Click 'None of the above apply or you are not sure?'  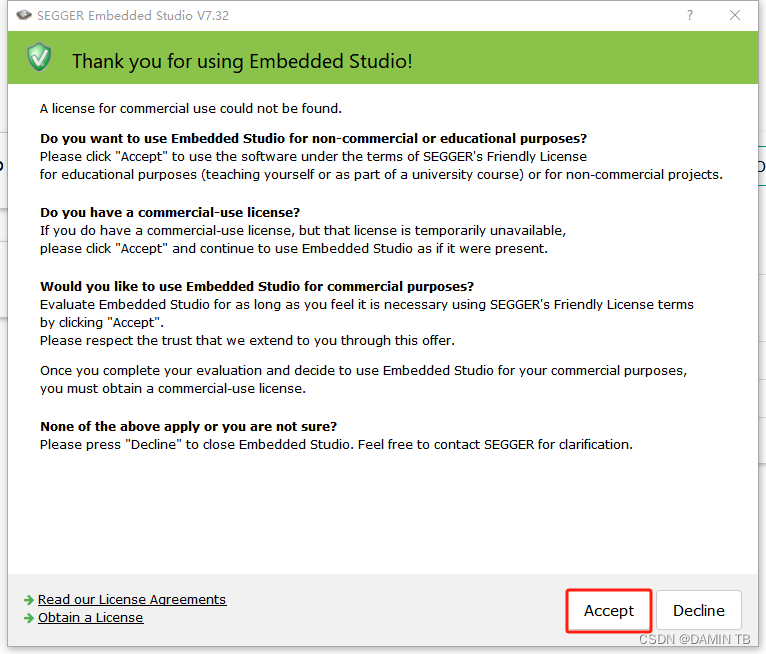tap(189, 426)
